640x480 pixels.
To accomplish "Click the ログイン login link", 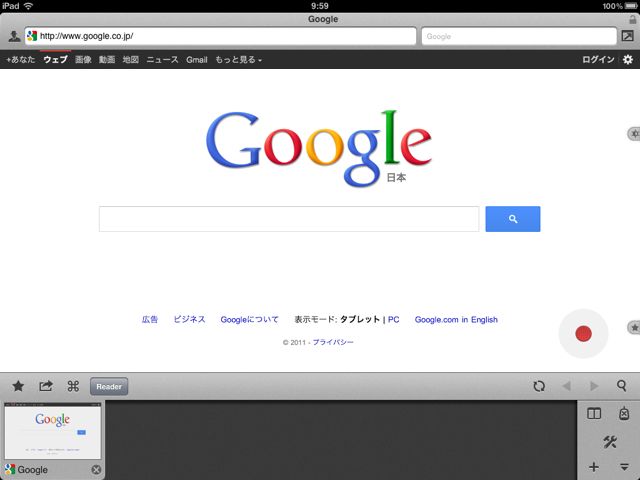I will click(x=598, y=60).
